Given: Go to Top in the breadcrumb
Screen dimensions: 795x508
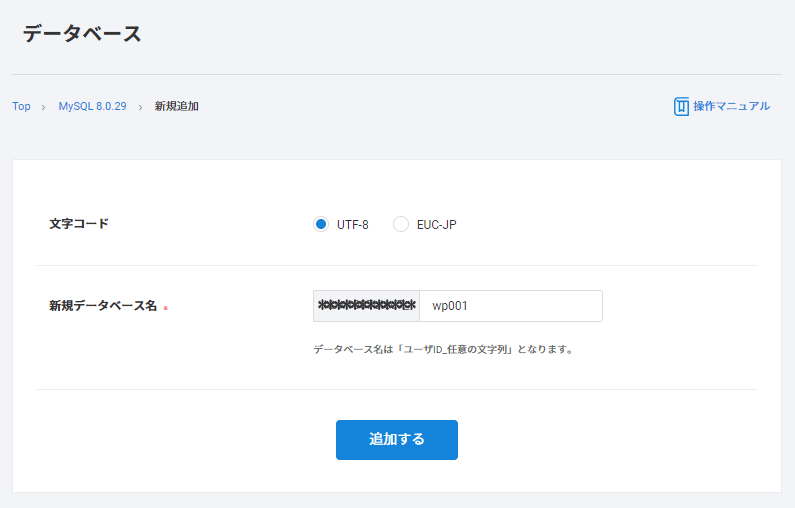Looking at the screenshot, I should (21, 106).
